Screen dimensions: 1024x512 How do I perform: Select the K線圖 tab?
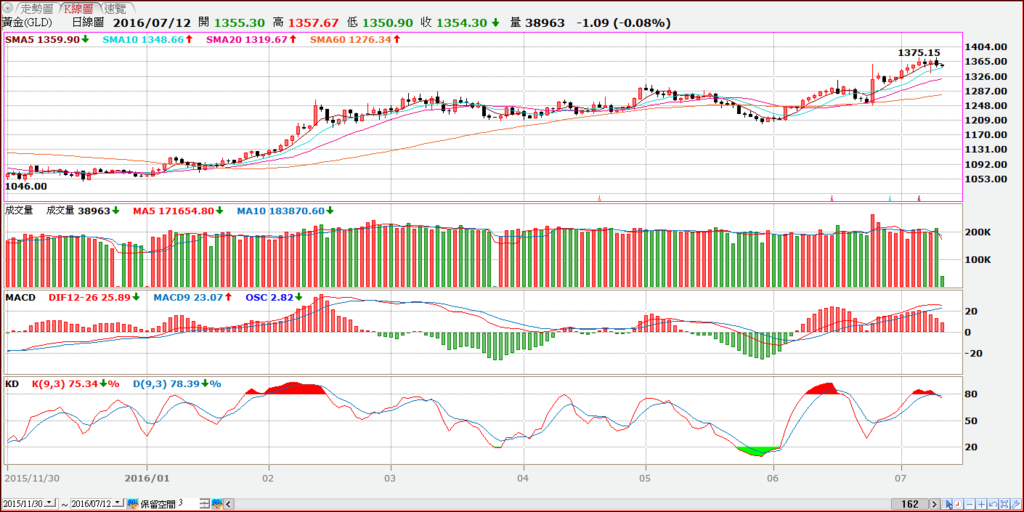(x=80, y=8)
